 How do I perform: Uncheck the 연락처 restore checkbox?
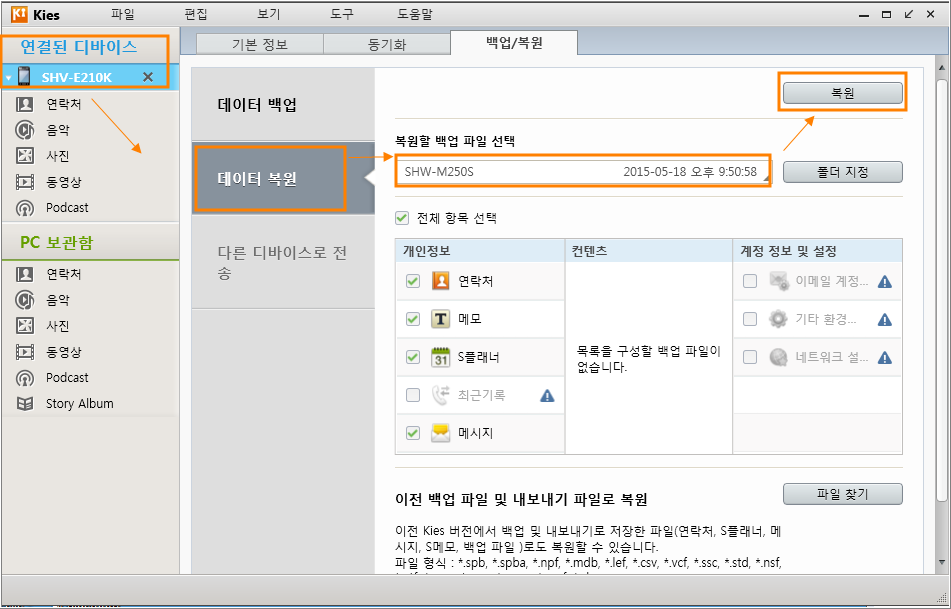[x=413, y=281]
